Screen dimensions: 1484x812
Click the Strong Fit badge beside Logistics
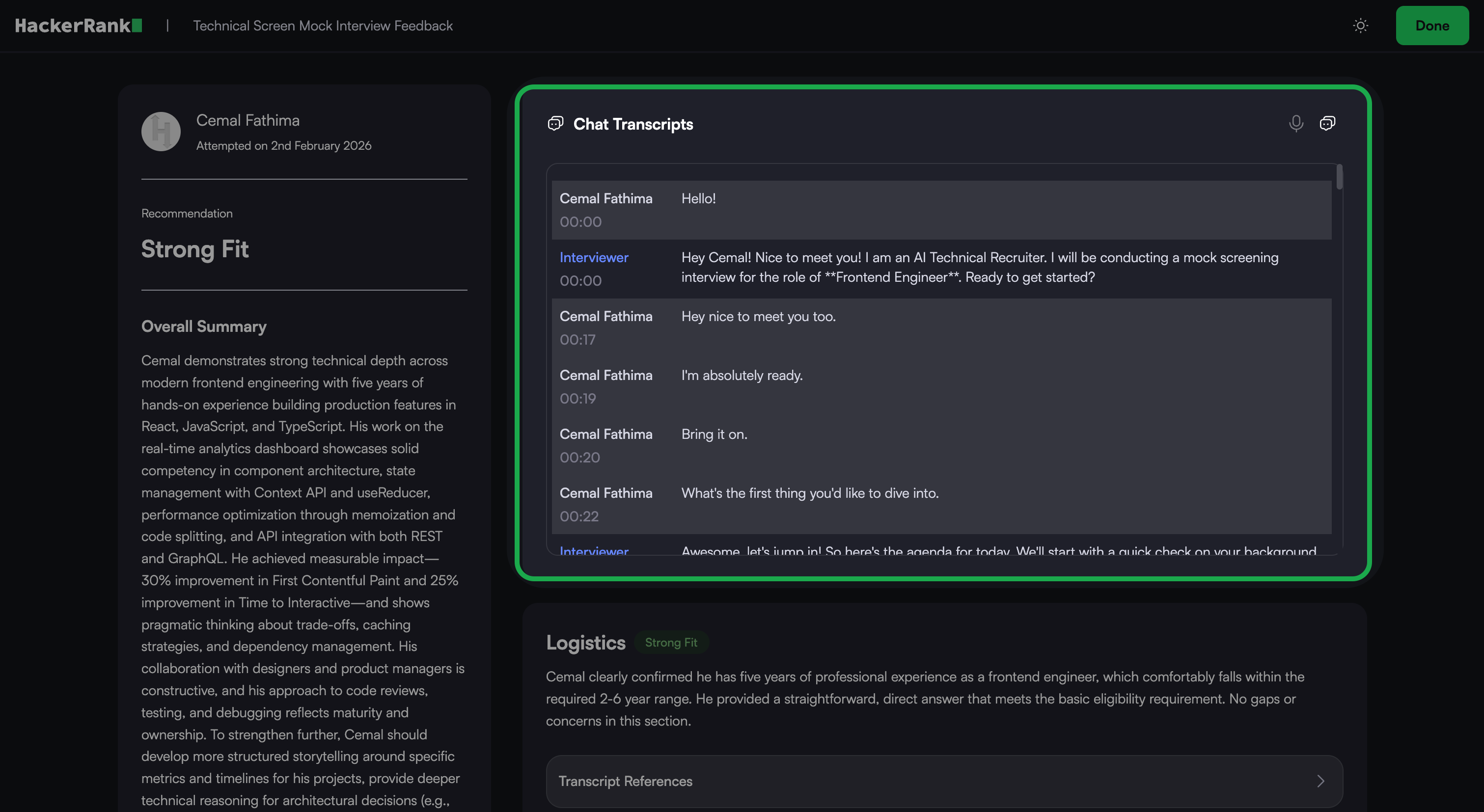(671, 643)
